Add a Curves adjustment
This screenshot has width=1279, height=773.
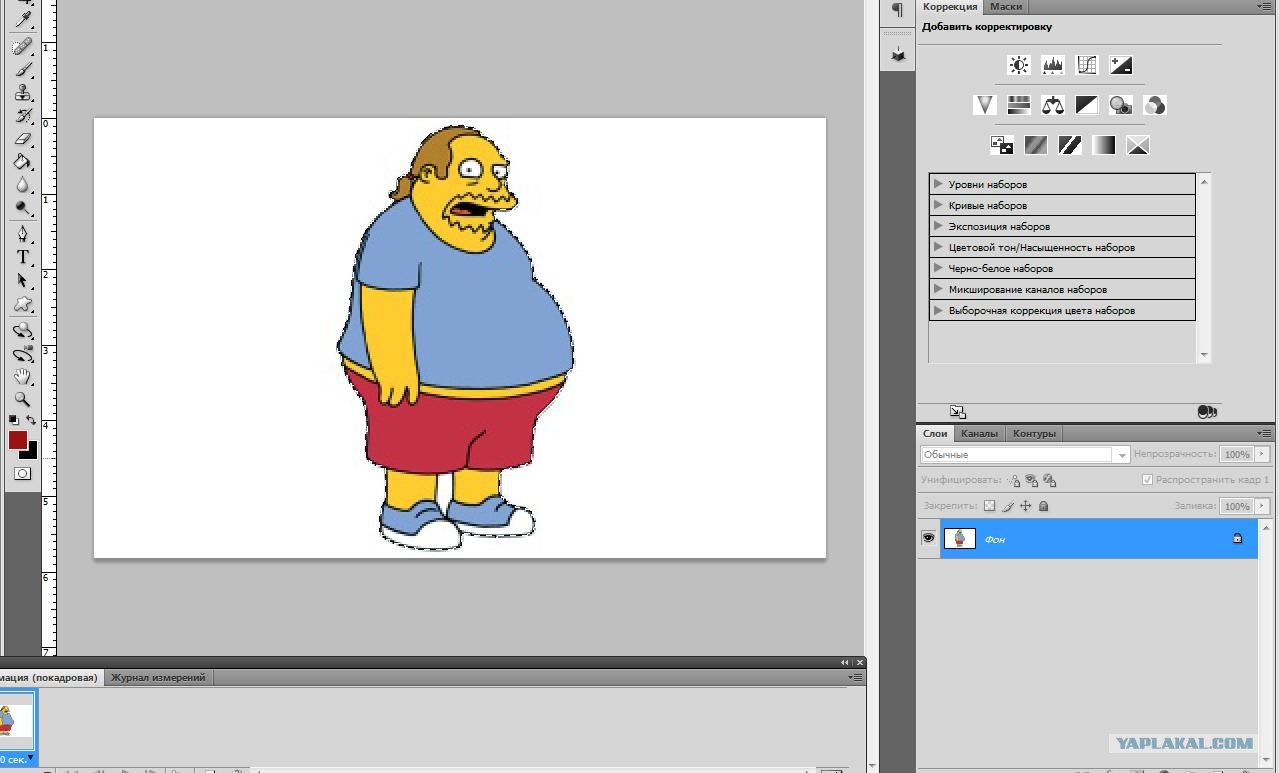(1087, 65)
